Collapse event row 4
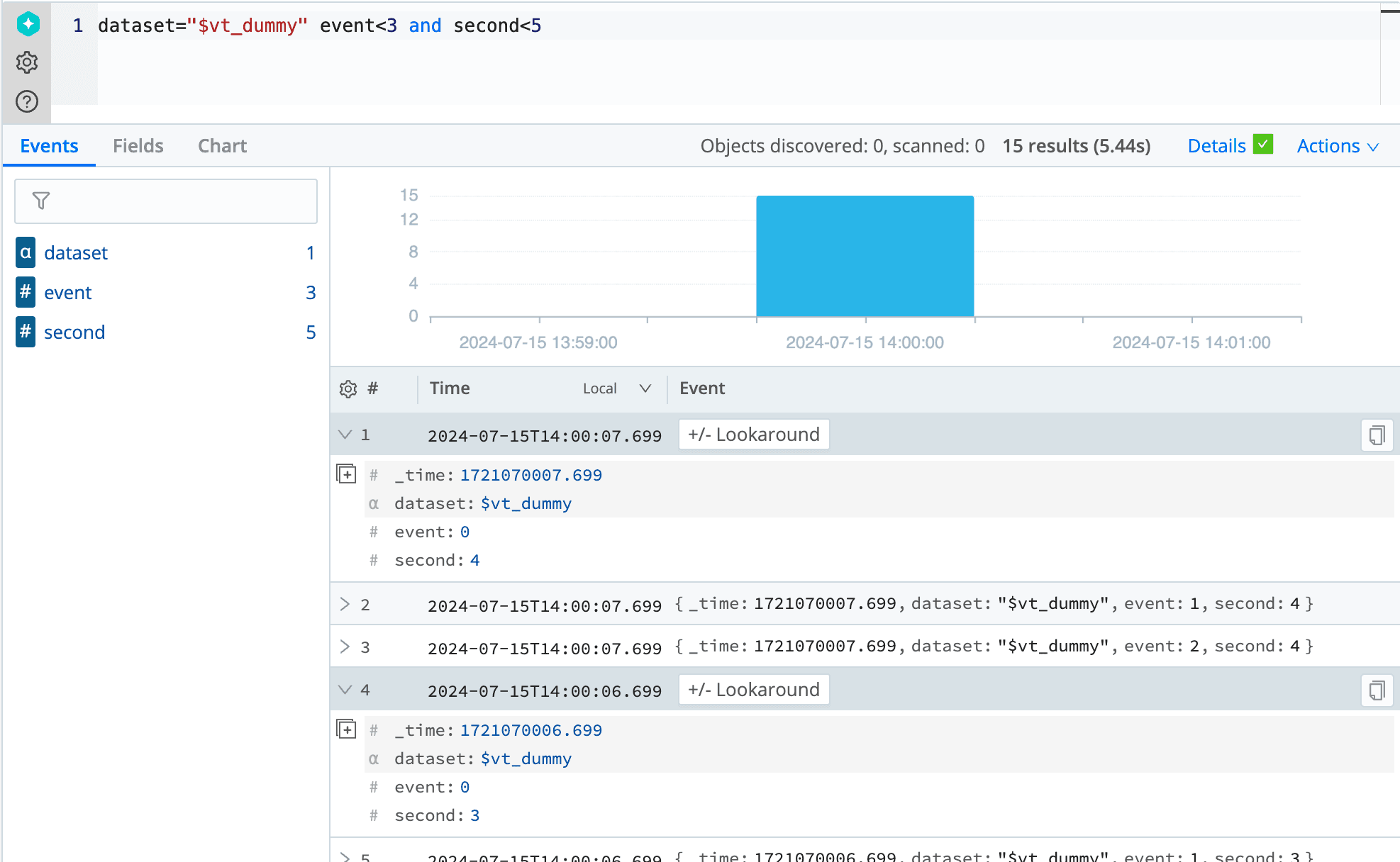Screen dimensions: 1400x862 point(345,690)
